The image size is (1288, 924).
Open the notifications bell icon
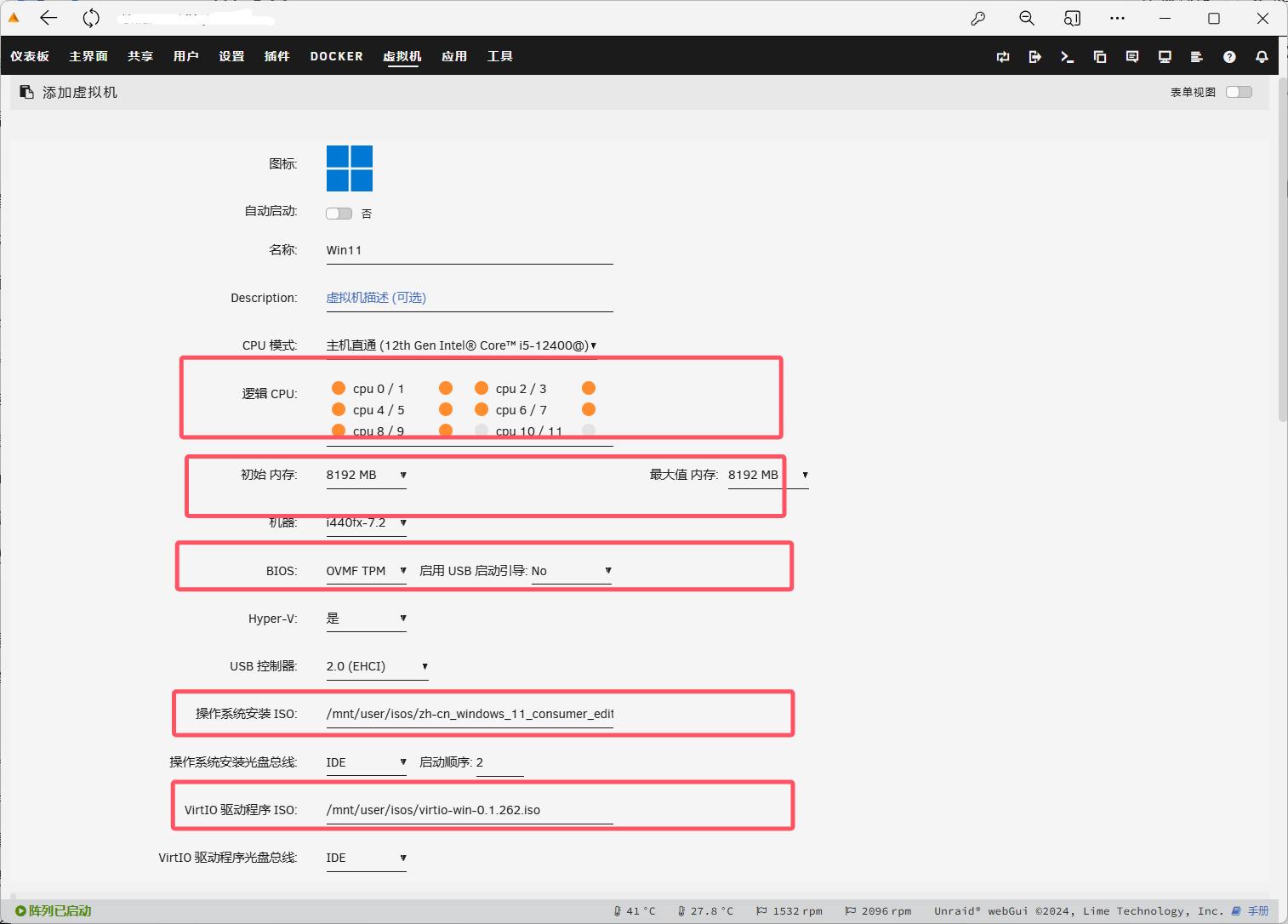[x=1262, y=57]
